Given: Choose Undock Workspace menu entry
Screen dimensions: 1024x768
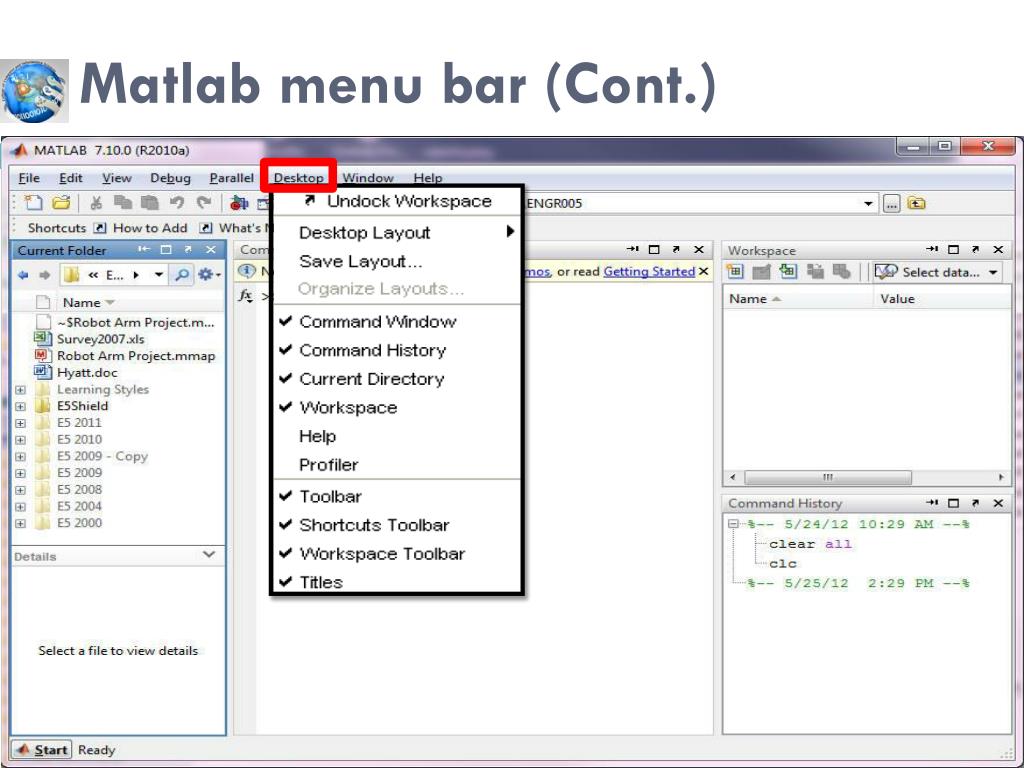Looking at the screenshot, I should (396, 201).
